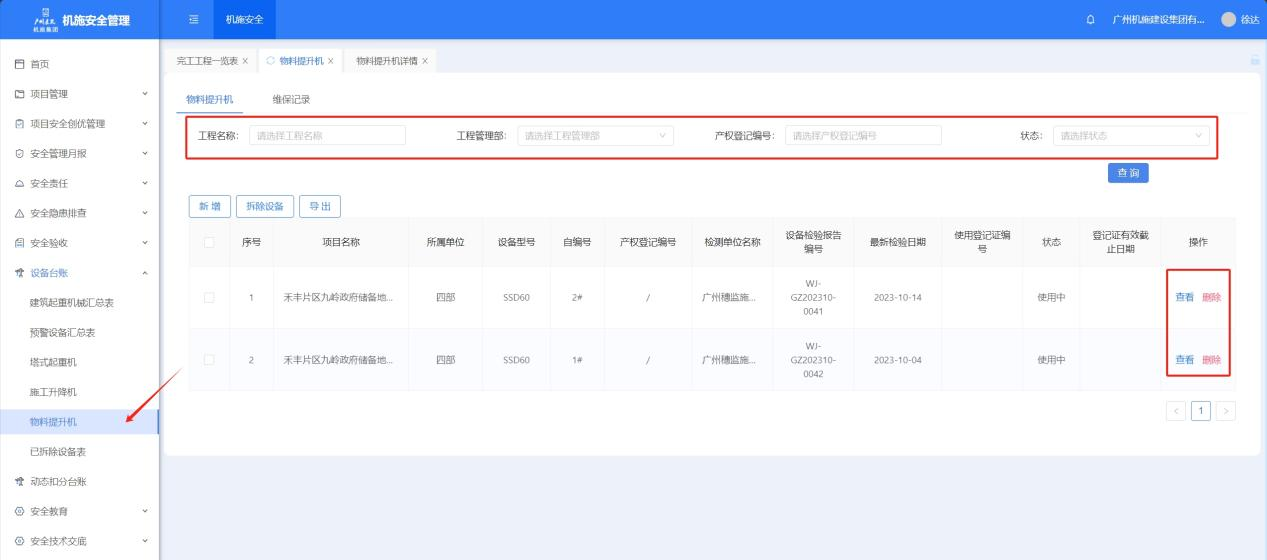
Task: Click the notification bell icon
Action: (x=1090, y=20)
